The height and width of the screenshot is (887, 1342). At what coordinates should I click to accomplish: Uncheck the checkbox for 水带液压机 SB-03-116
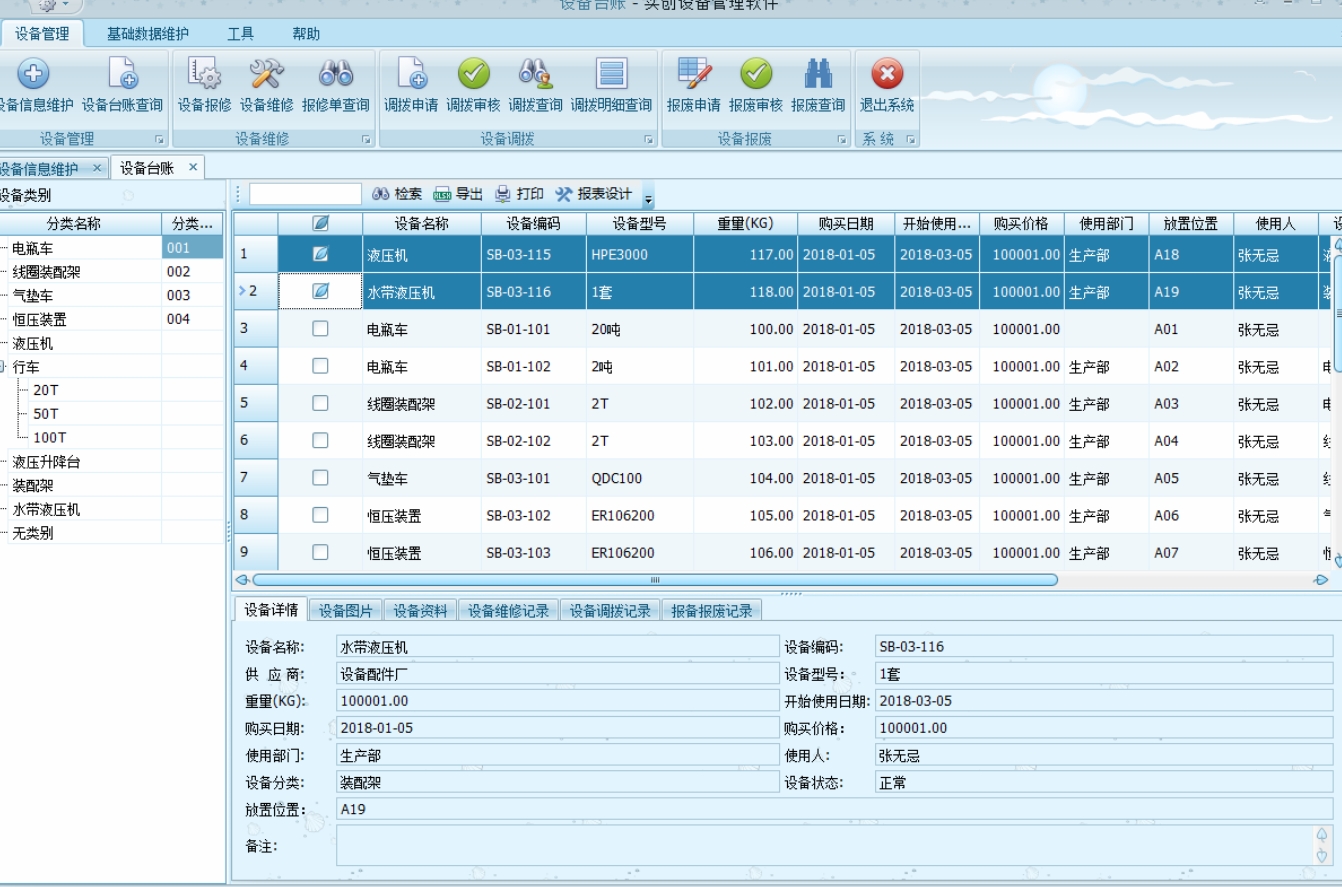tap(320, 292)
